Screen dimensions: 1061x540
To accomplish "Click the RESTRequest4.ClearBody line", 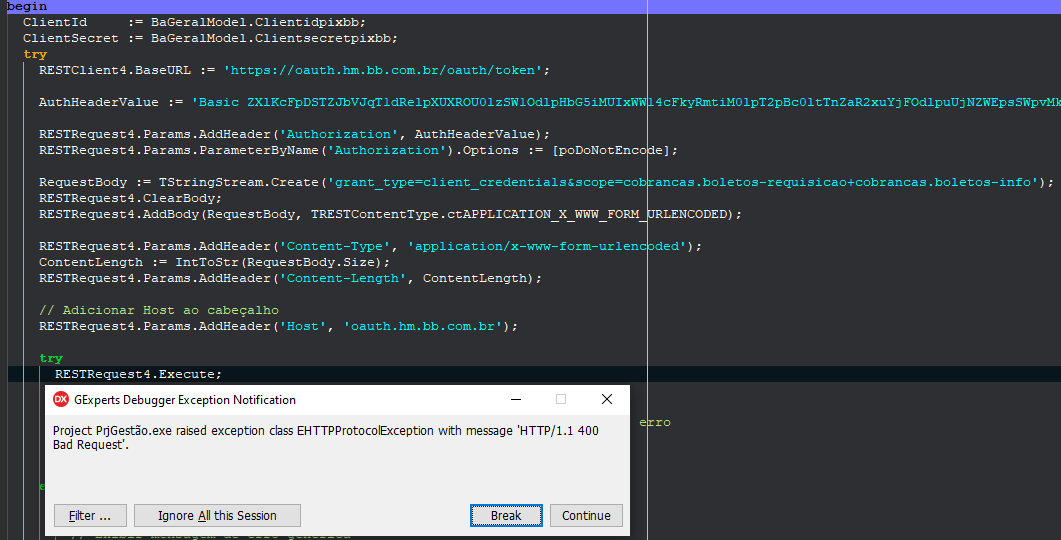I will [x=130, y=198].
